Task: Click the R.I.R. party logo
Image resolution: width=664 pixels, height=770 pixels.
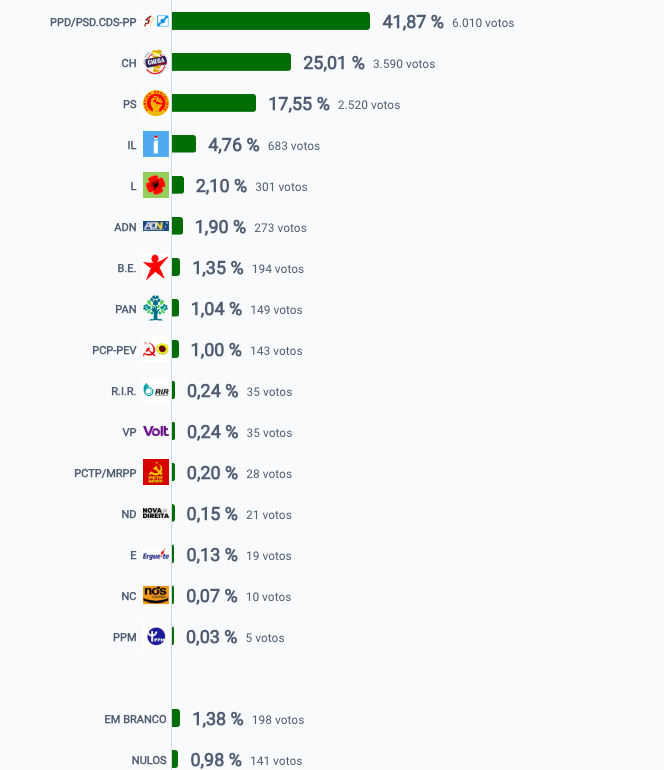Action: (x=156, y=390)
